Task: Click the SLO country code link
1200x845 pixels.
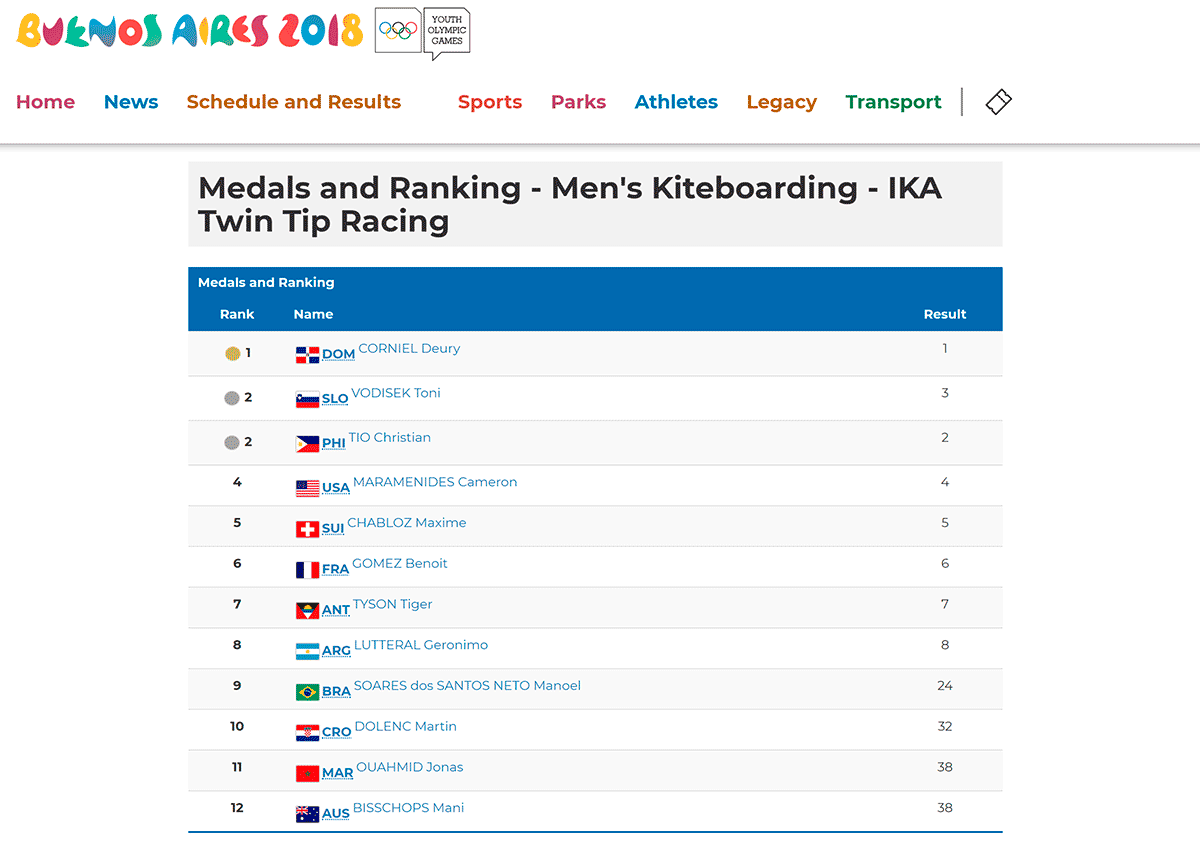Action: 335,399
